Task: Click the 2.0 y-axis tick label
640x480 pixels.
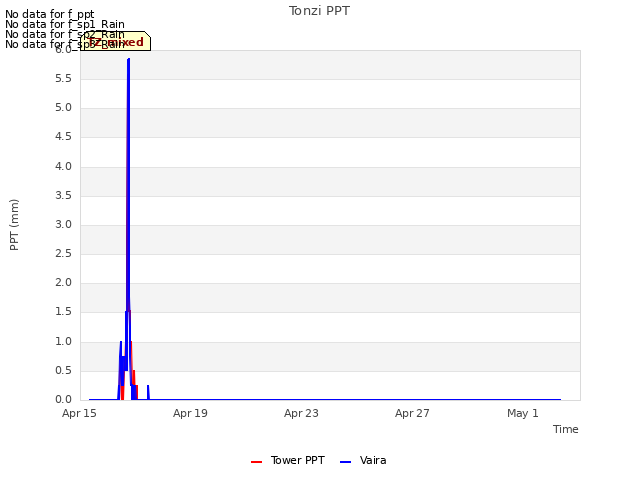Action: (63, 282)
